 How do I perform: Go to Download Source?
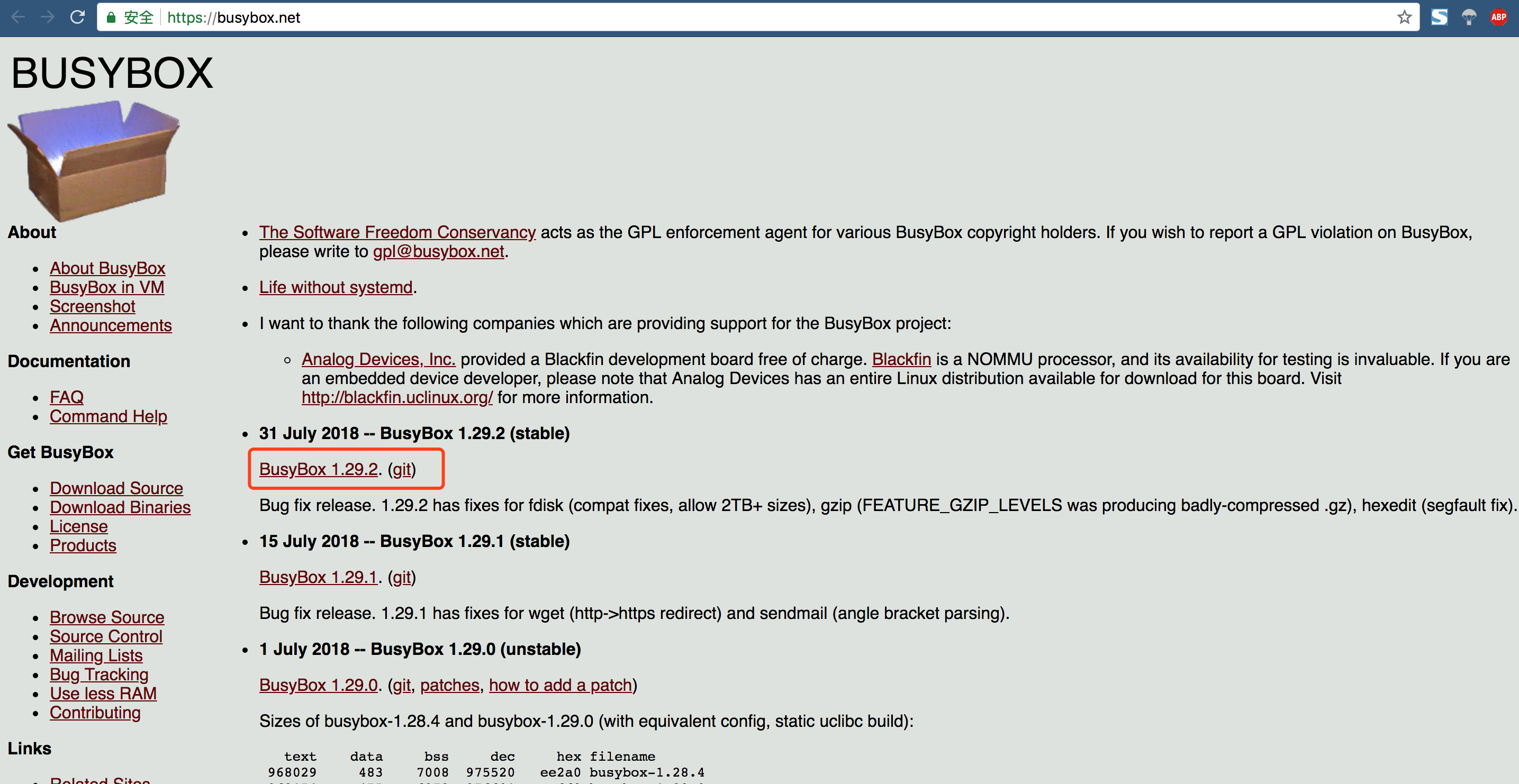coord(116,488)
